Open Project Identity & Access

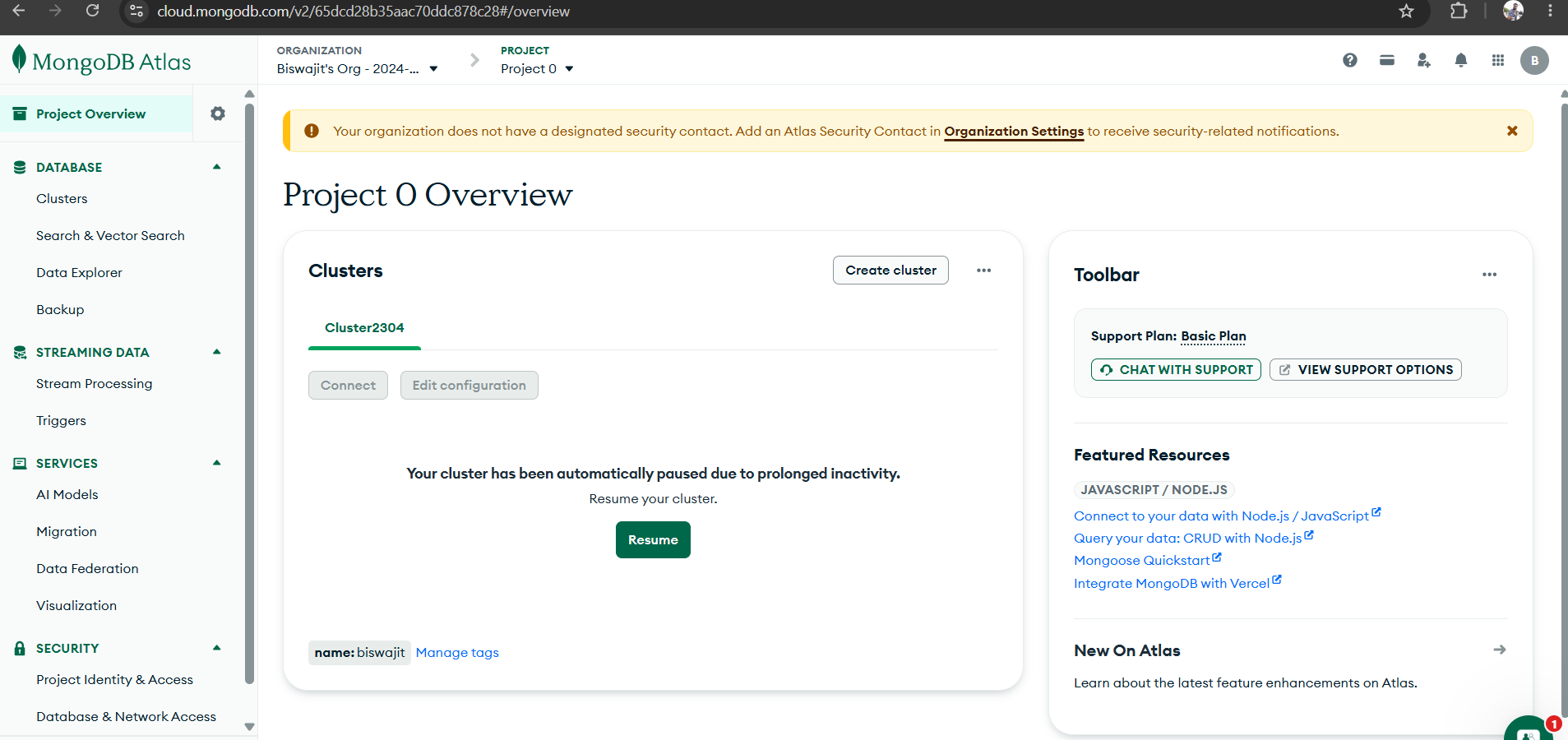[x=114, y=680]
